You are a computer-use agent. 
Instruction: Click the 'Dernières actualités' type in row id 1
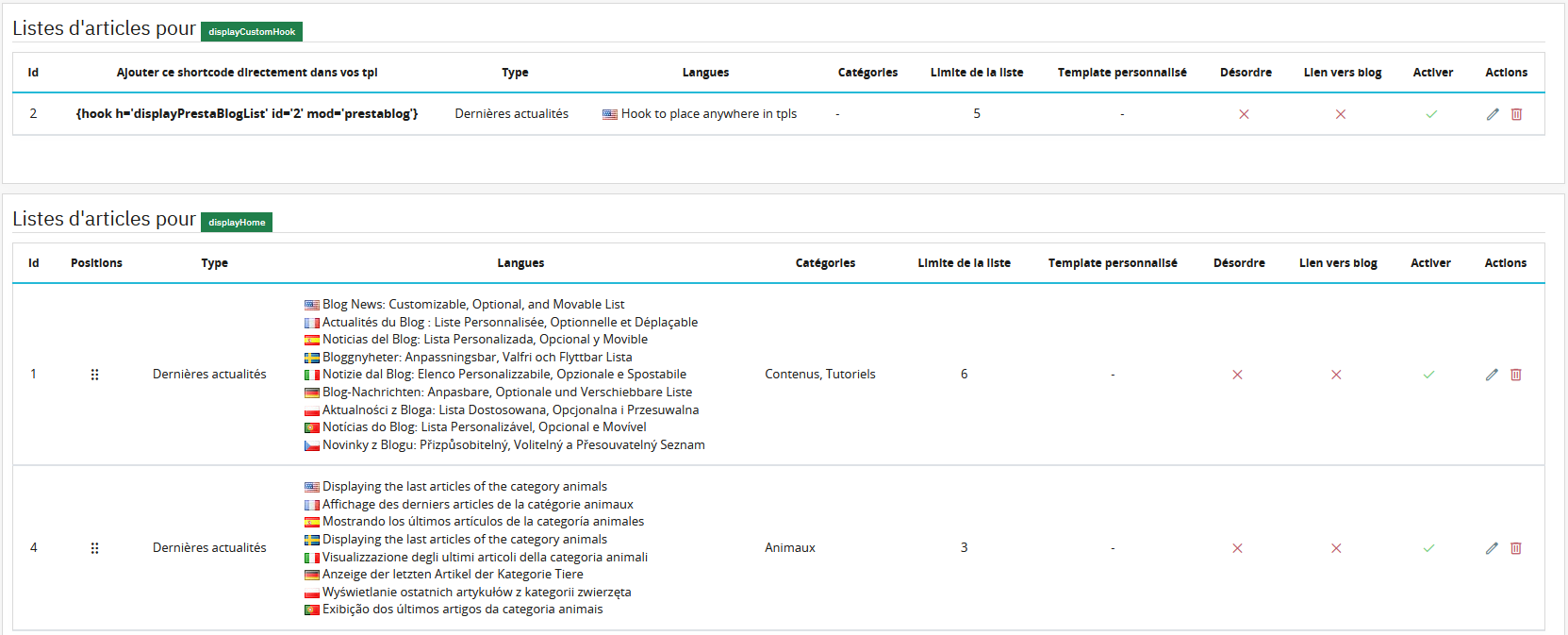pyautogui.click(x=209, y=374)
